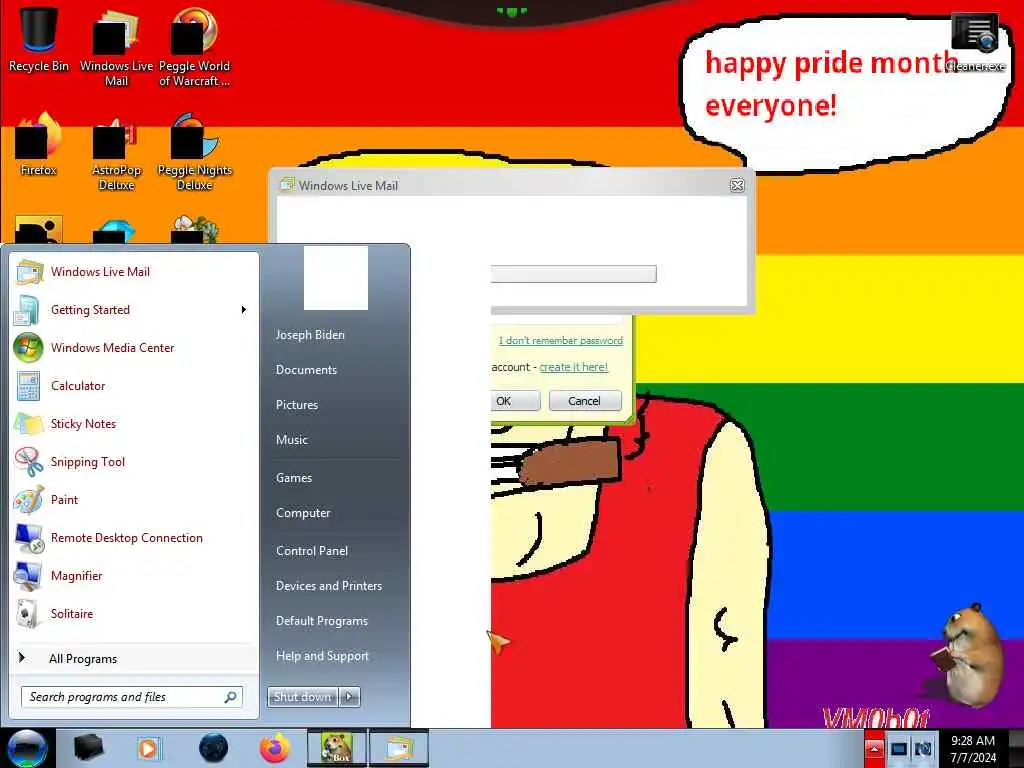Launch Snipping Tool from Start menu
This screenshot has width=1024, height=768.
click(x=134, y=462)
